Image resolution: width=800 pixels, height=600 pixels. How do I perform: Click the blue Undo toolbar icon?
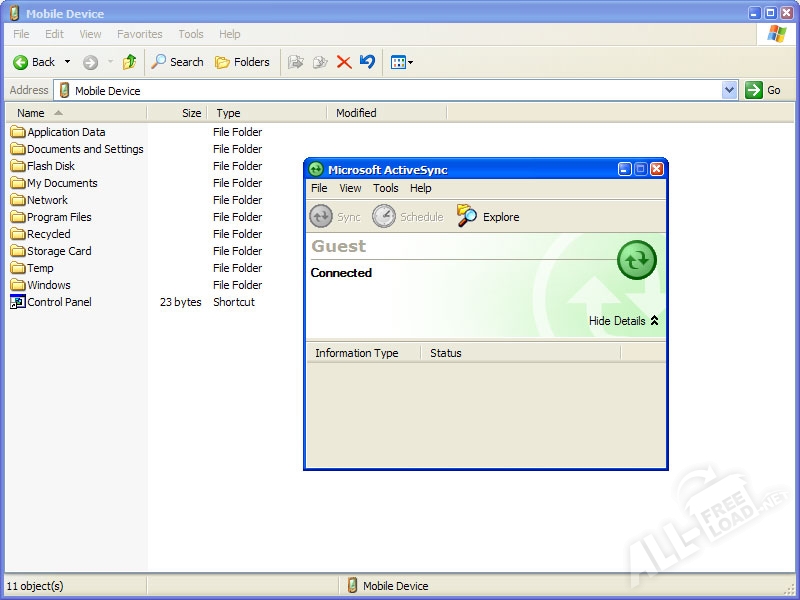pyautogui.click(x=367, y=62)
